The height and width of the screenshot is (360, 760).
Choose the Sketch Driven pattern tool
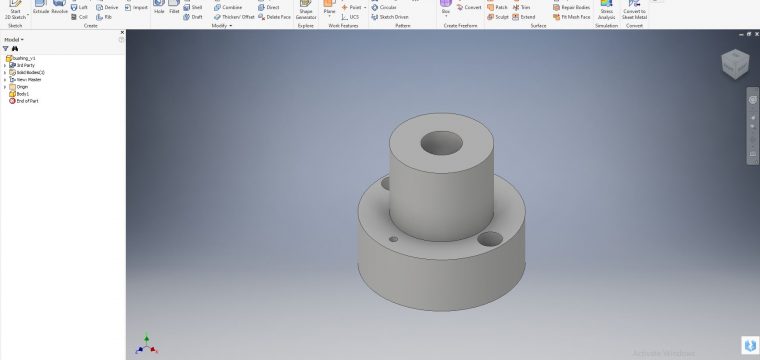[390, 16]
